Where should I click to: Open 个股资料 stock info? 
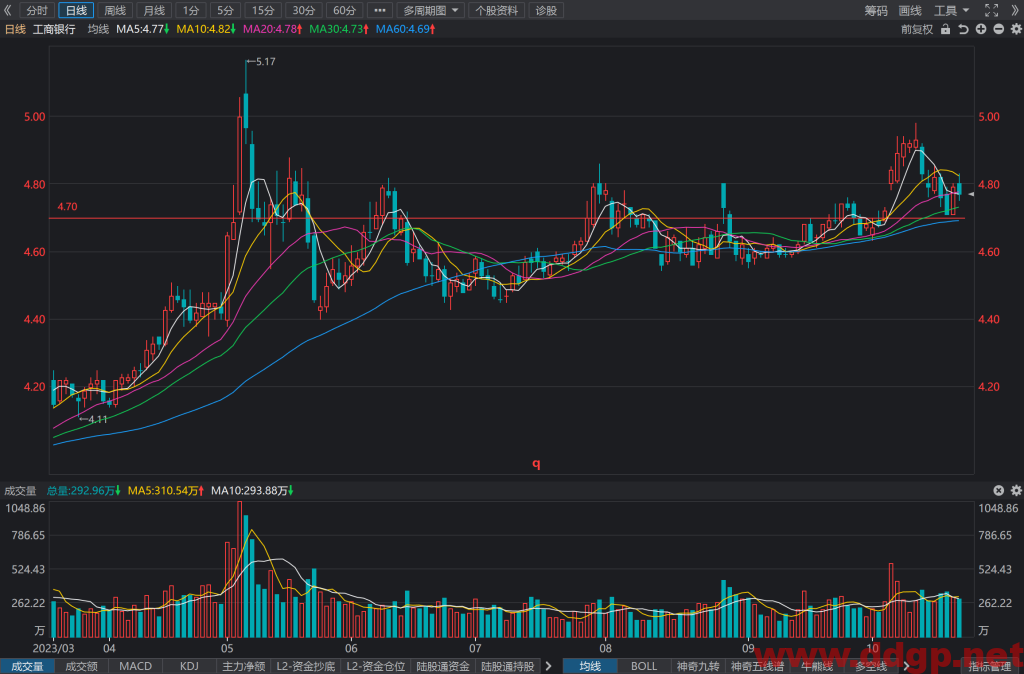[x=497, y=10]
